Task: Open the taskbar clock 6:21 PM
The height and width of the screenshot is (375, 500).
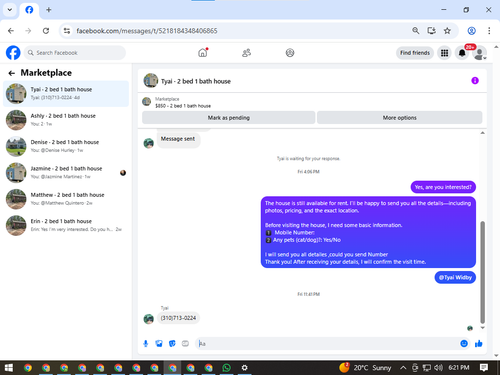Action: 459,368
